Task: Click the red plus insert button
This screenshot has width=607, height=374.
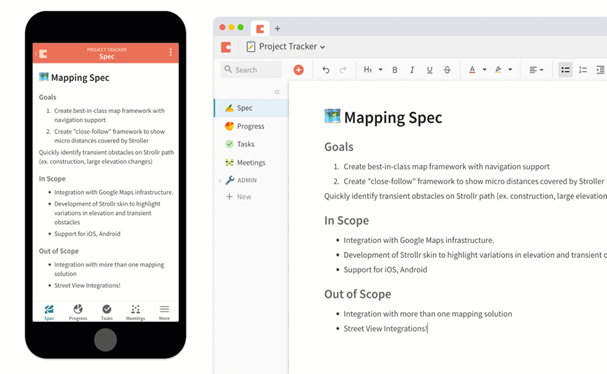Action: coord(298,70)
